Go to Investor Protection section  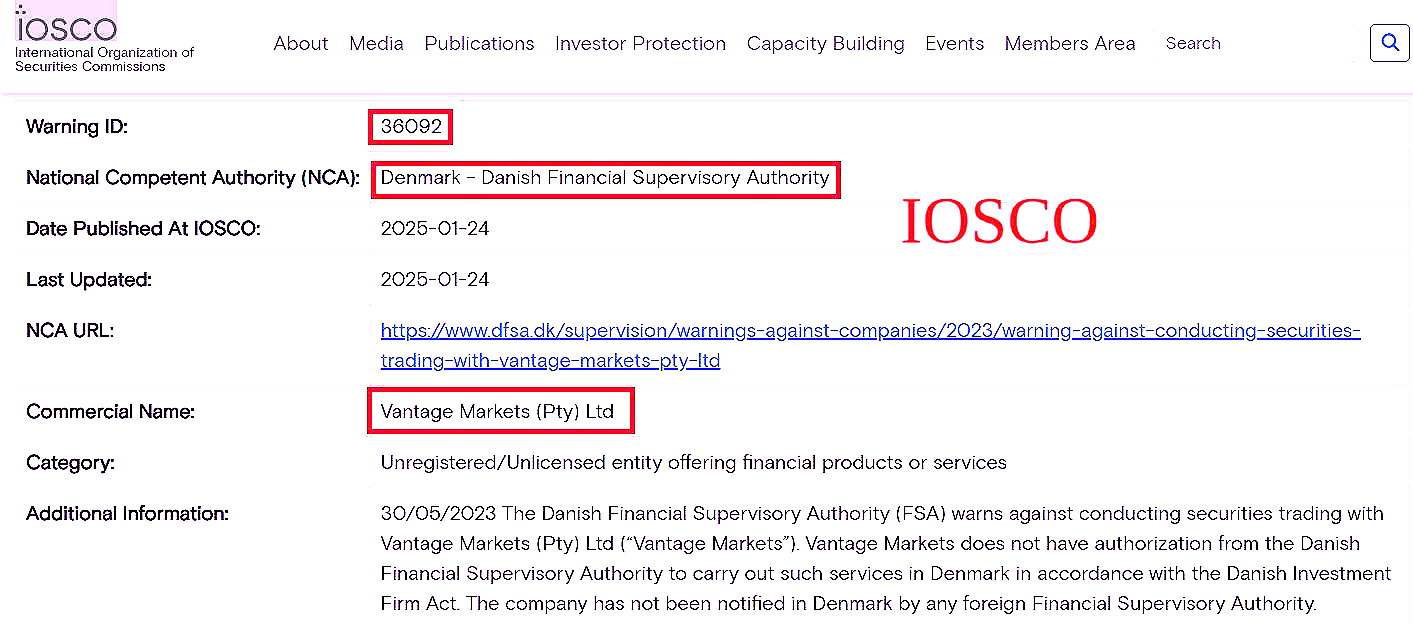click(640, 44)
